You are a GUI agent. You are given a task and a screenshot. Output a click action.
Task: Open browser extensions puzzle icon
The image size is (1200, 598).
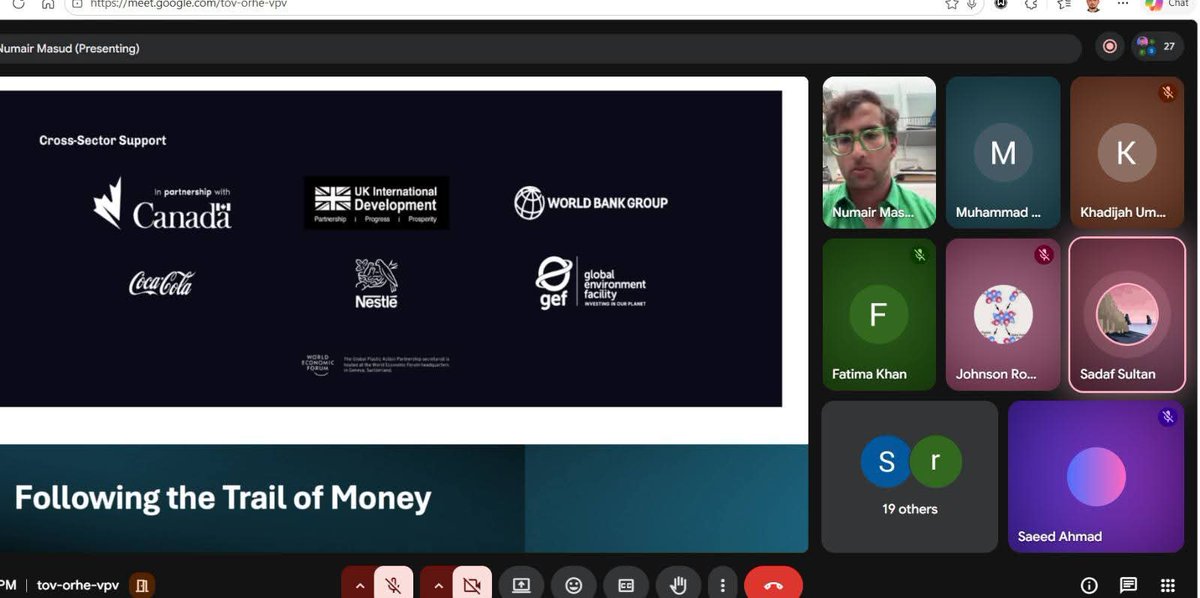[x=1031, y=4]
